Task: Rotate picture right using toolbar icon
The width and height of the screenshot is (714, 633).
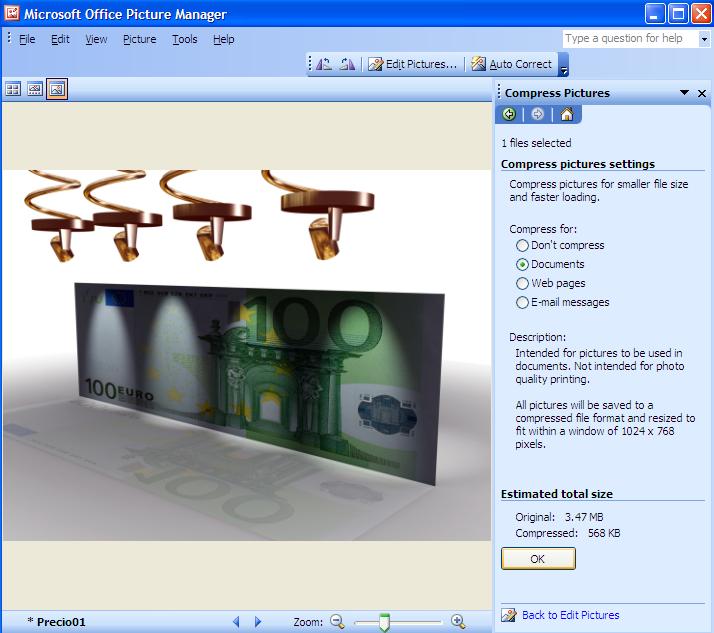Action: [x=347, y=64]
